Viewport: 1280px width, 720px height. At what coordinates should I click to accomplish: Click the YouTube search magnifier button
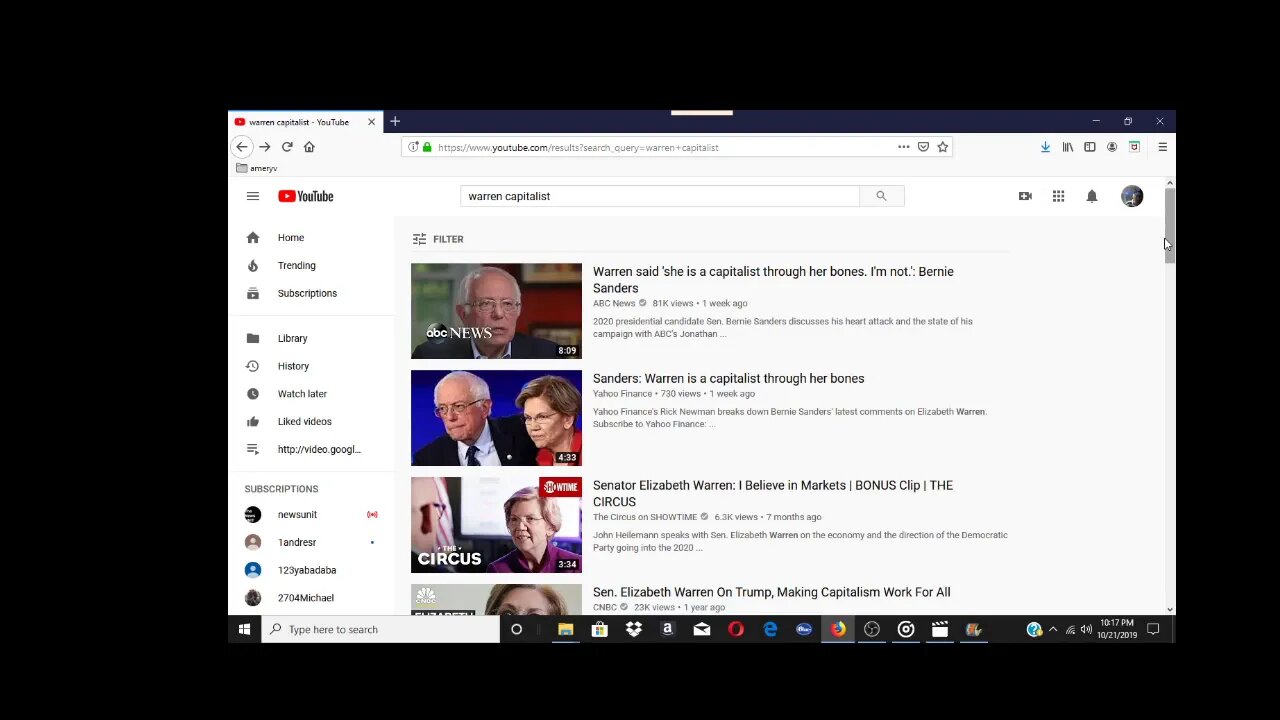(x=881, y=196)
